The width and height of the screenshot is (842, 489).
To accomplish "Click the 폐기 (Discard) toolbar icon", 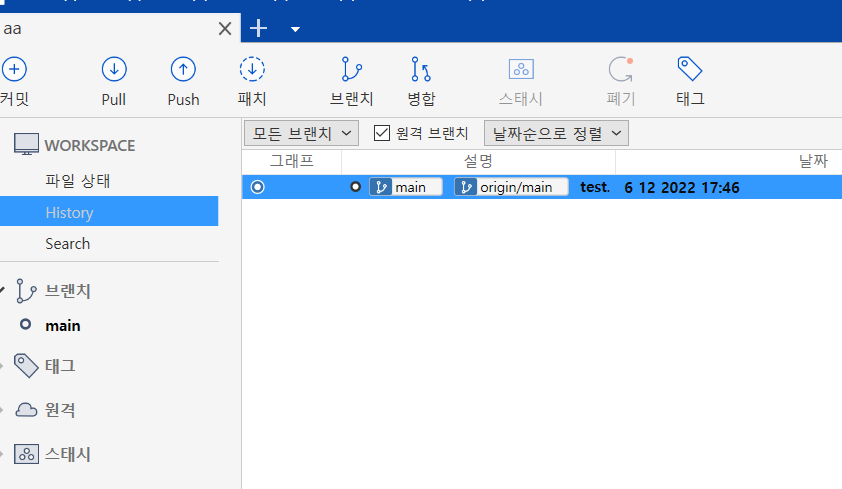I will pyautogui.click(x=621, y=69).
